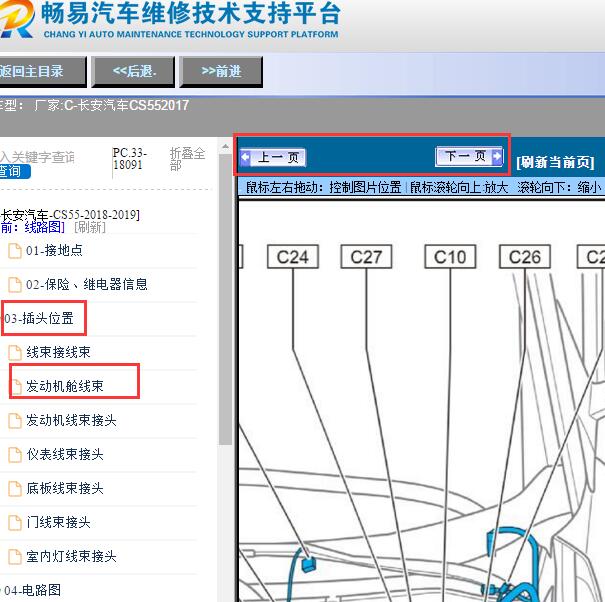The width and height of the screenshot is (605, 602).
Task: Open the 门线束接头 item
Action: coord(58,522)
